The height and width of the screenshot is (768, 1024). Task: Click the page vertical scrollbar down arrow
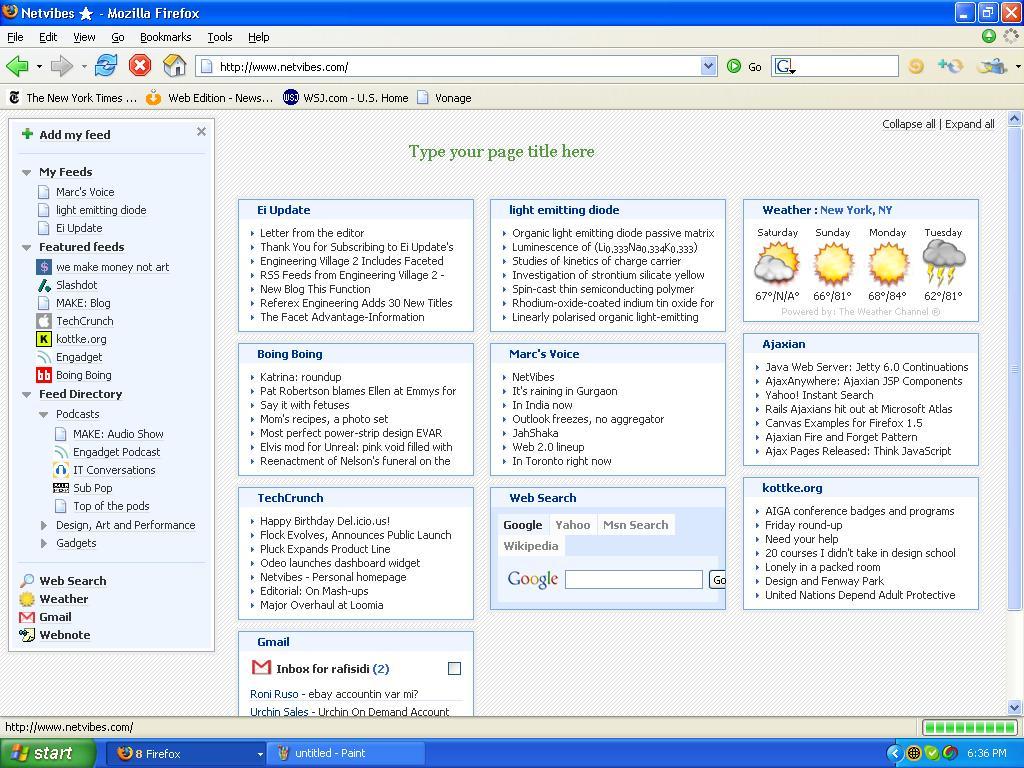[1014, 707]
